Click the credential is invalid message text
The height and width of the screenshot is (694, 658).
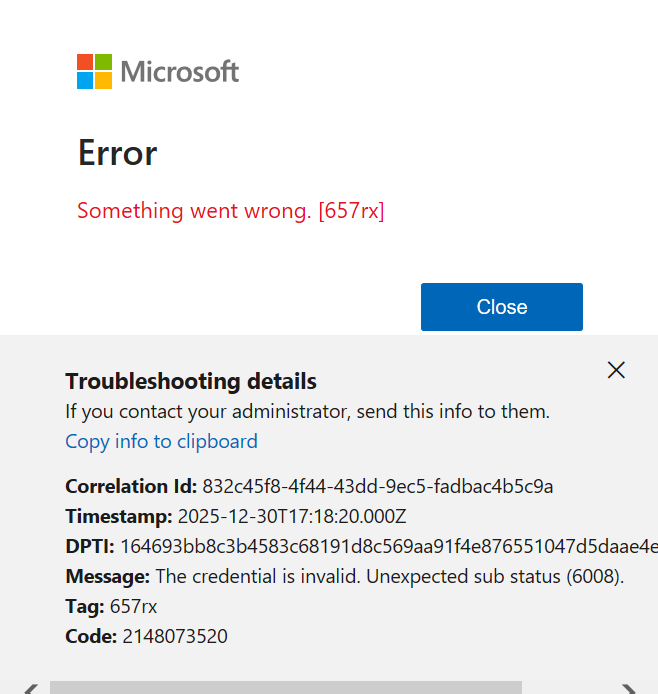tap(390, 577)
